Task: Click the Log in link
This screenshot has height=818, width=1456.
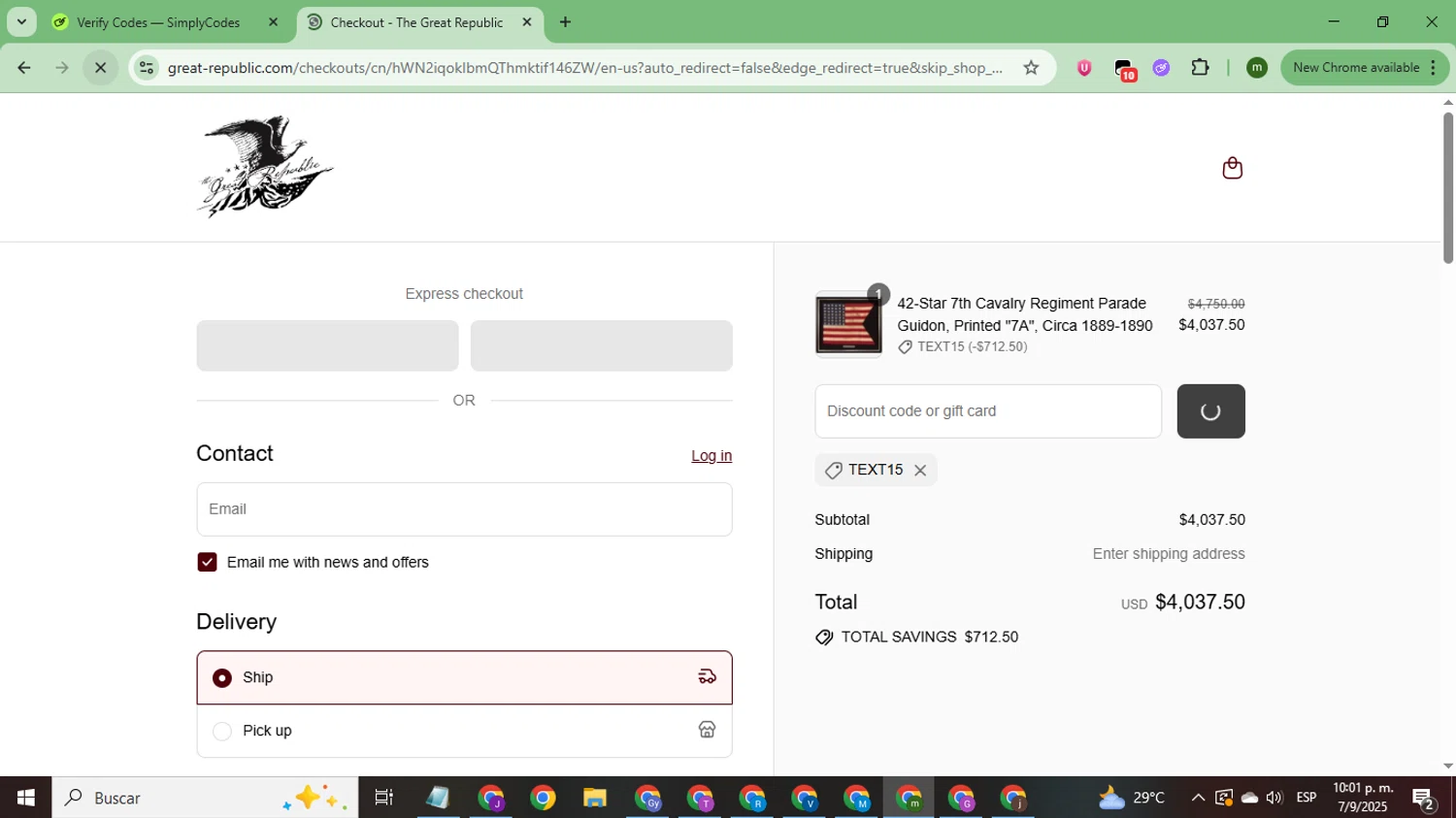Action: pyautogui.click(x=711, y=456)
